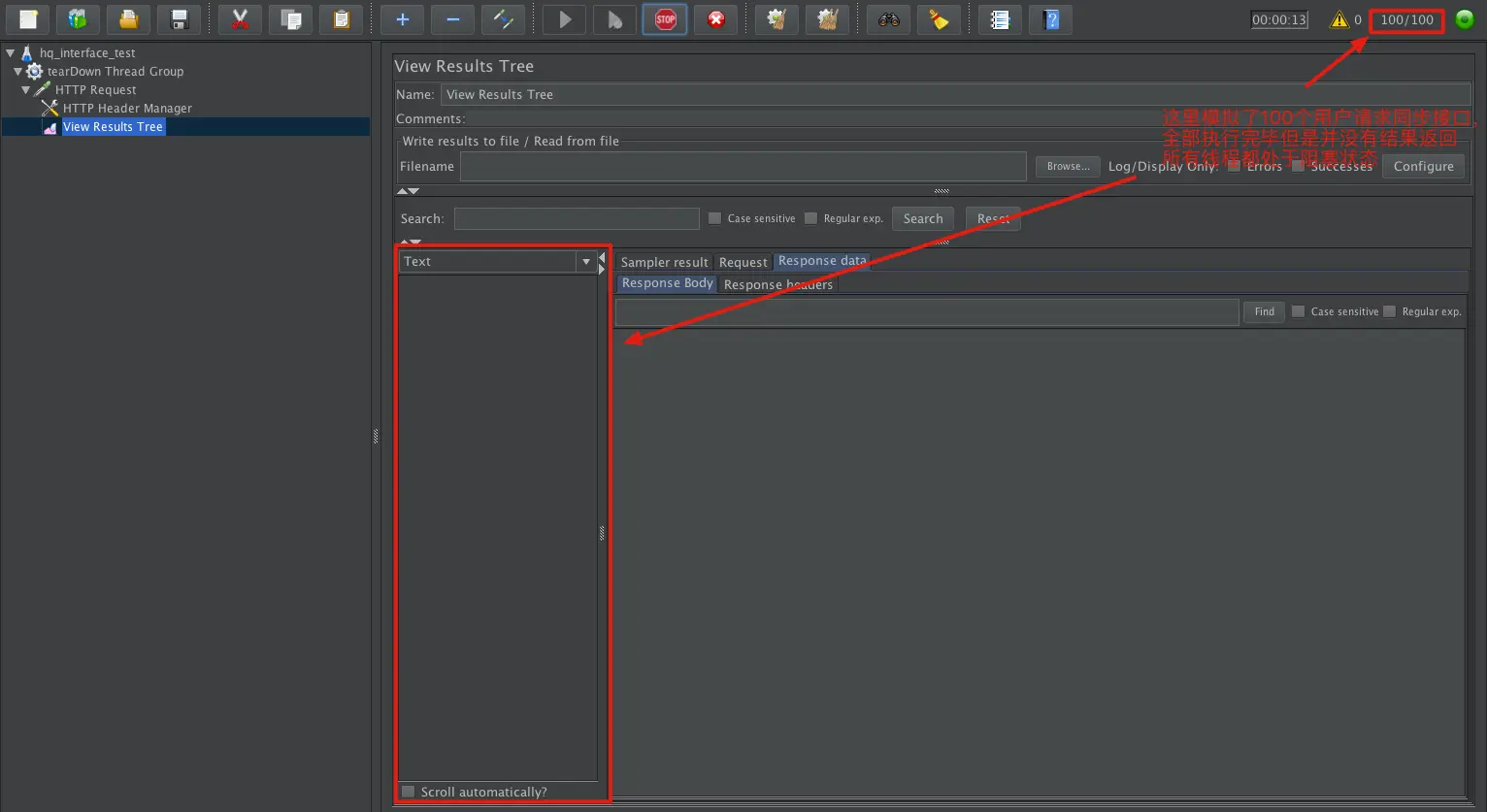Clear current results with broom icon
This screenshot has height=812, width=1487.
(x=777, y=18)
